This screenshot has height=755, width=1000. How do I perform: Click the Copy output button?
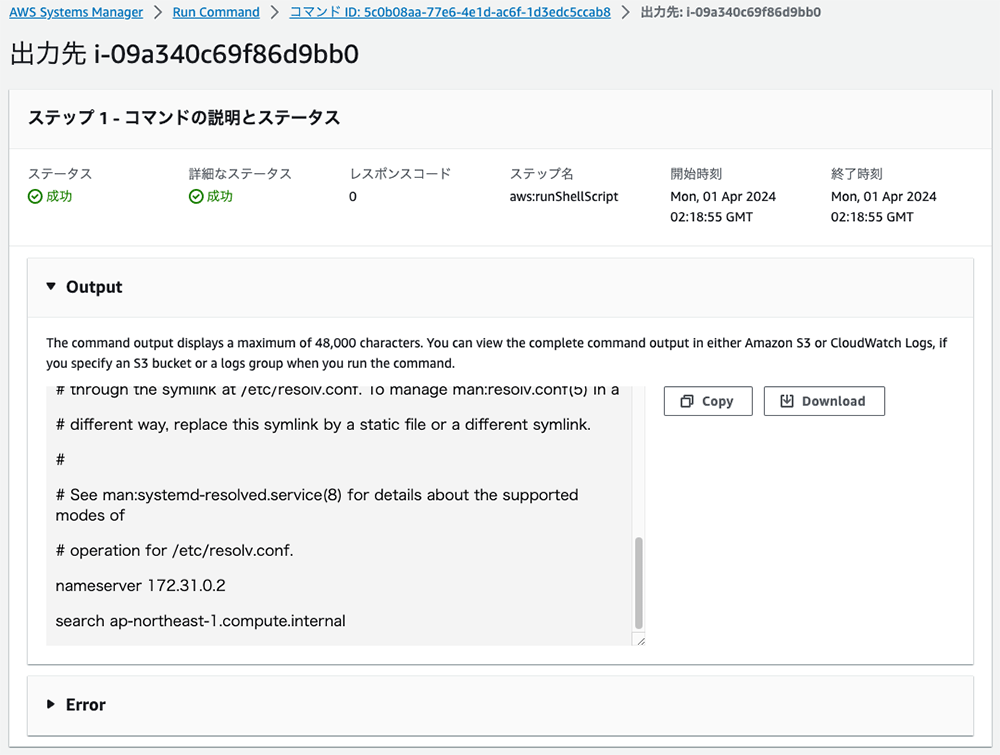(x=708, y=401)
